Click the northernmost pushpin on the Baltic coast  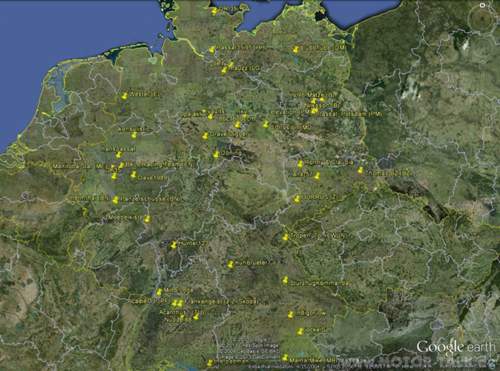point(215,11)
